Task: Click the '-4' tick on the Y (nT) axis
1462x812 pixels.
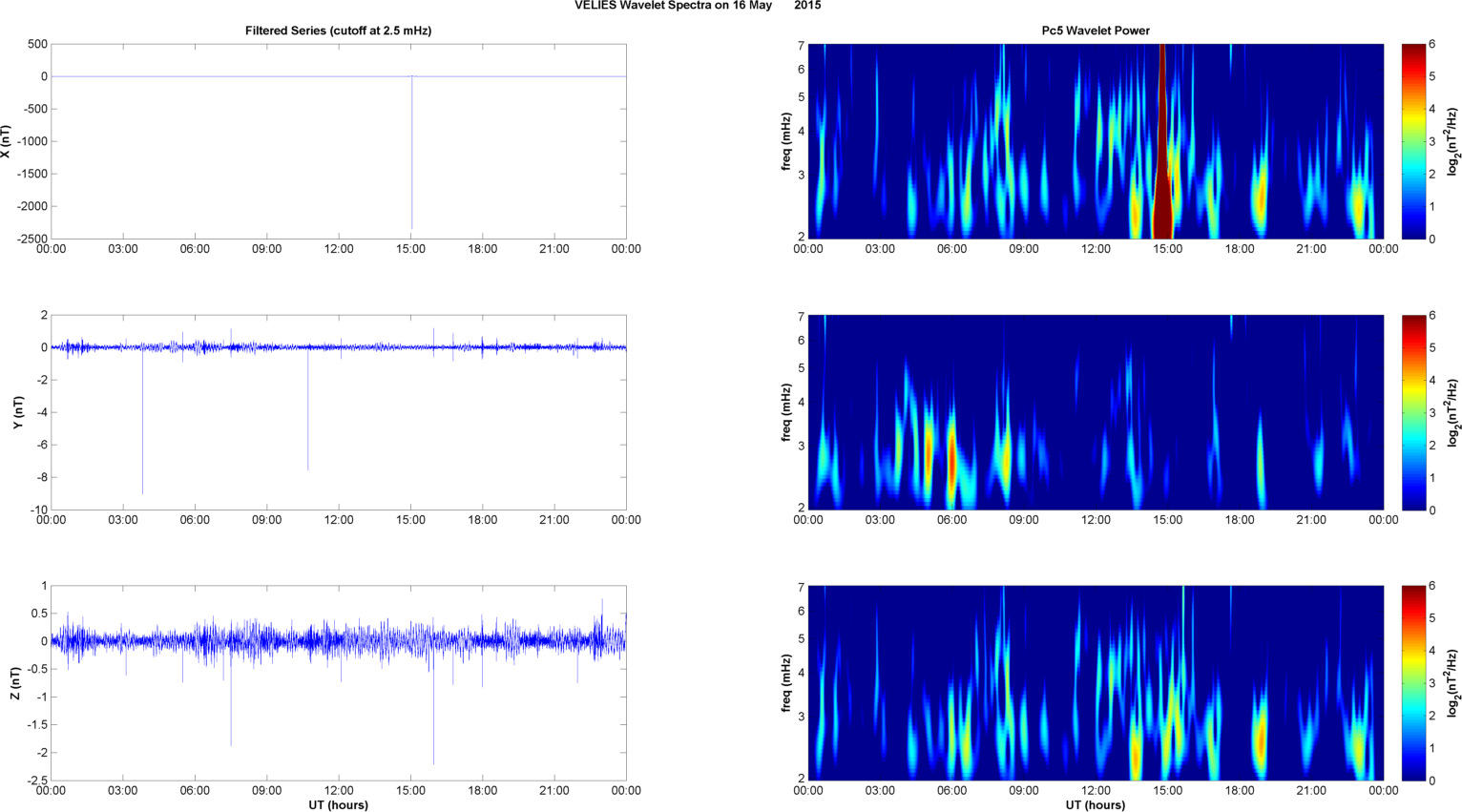Action: pos(41,412)
